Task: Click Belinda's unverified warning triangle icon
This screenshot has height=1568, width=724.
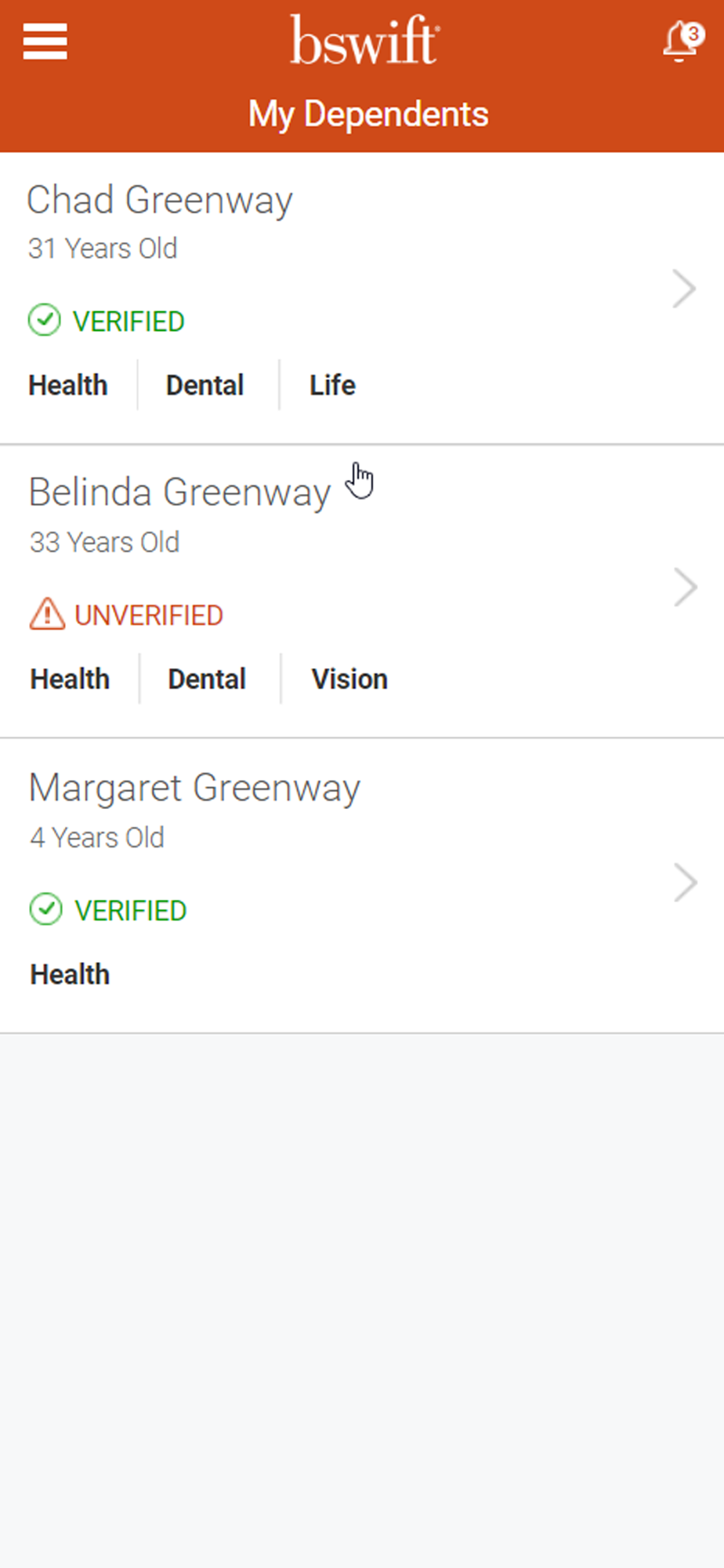Action: 47,614
